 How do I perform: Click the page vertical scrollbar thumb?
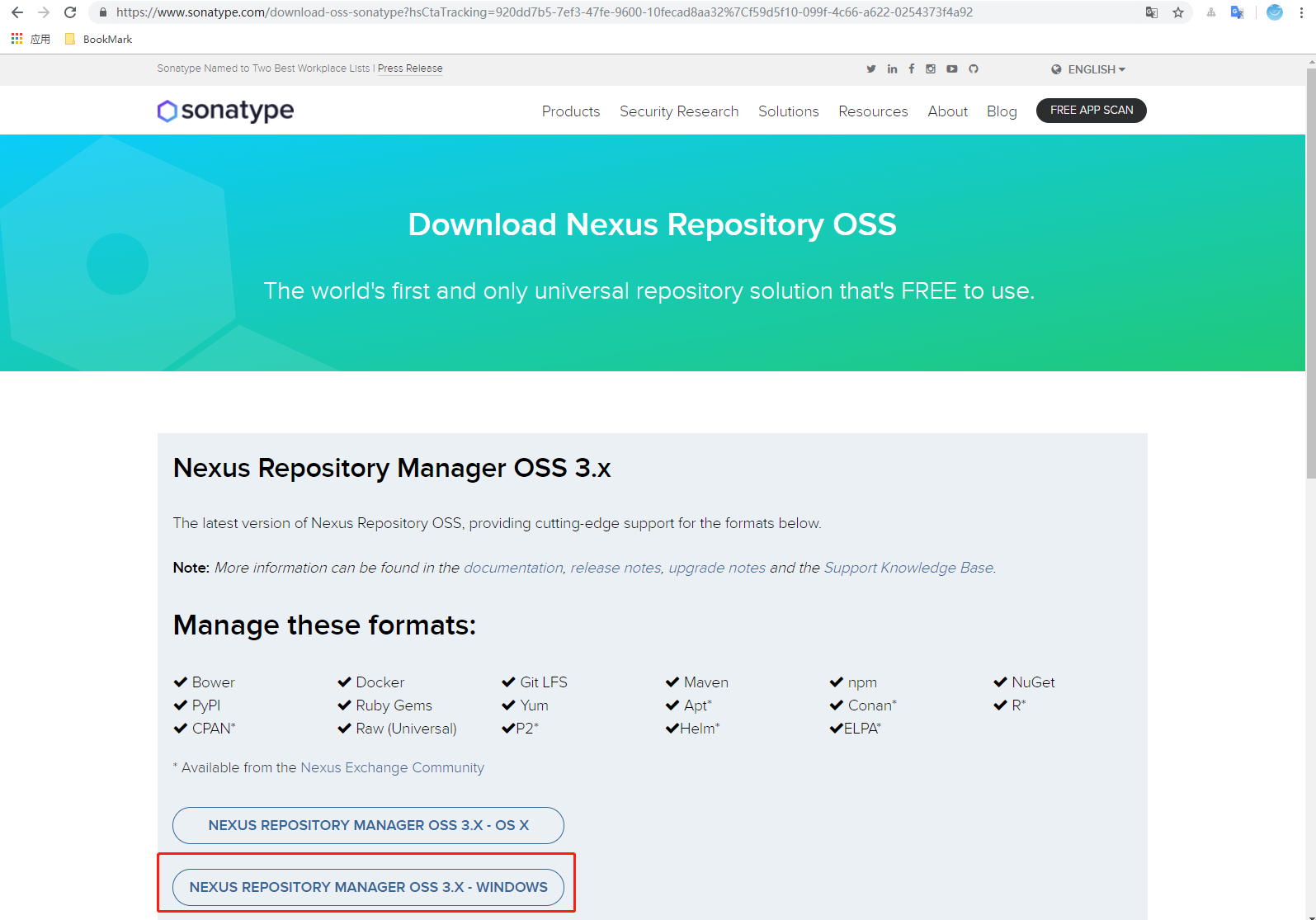pyautogui.click(x=1311, y=272)
